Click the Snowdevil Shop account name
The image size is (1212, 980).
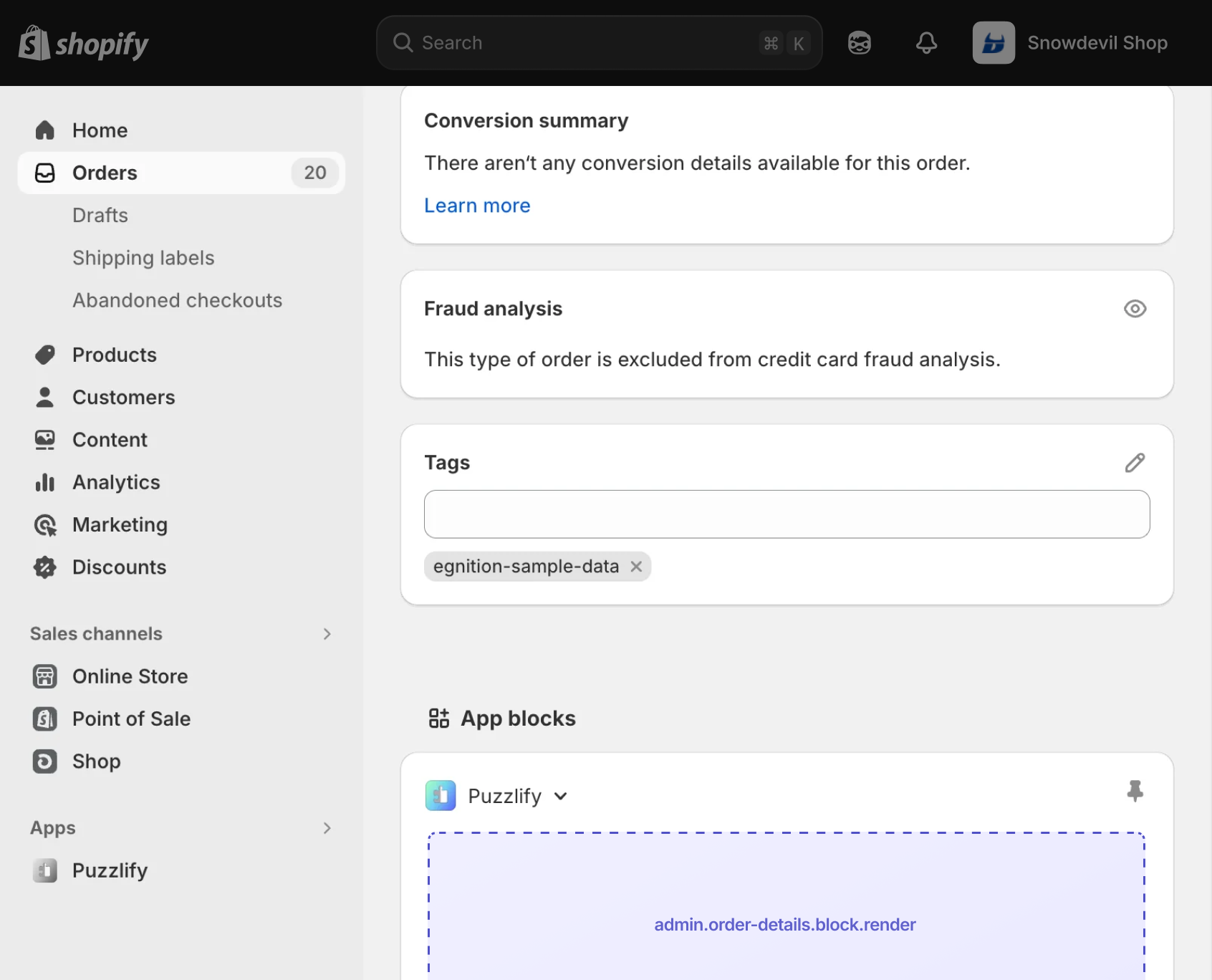tap(1097, 43)
